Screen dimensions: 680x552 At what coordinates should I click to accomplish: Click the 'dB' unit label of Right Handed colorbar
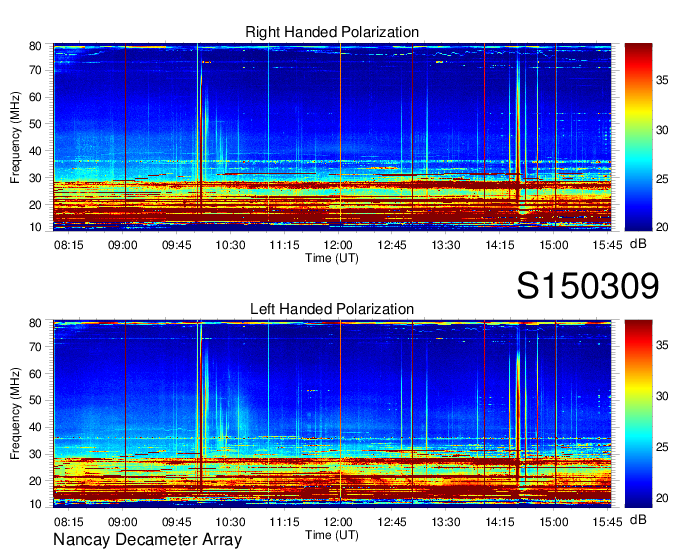[638, 244]
